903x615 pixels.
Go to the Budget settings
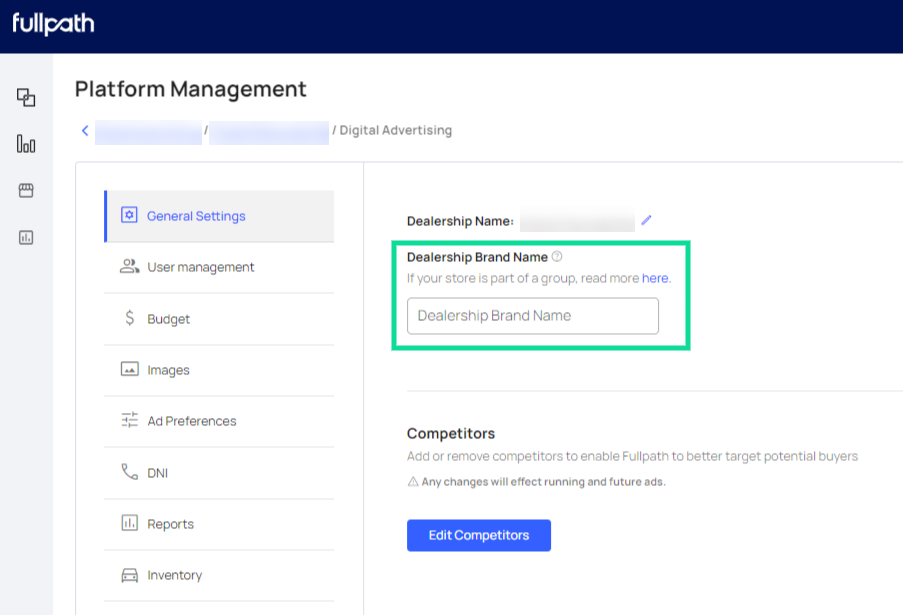(168, 319)
